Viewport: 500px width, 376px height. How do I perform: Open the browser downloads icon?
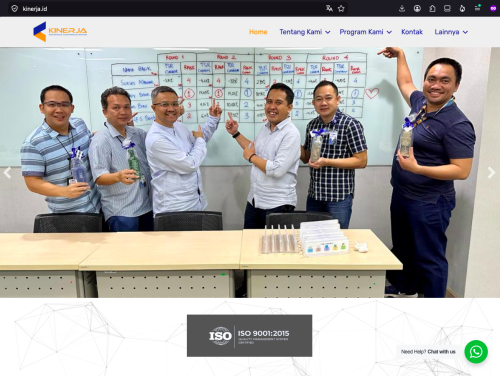(x=402, y=9)
